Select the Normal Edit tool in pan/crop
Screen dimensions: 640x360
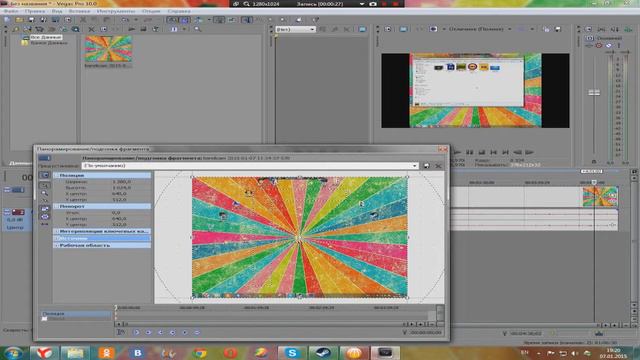(44, 184)
